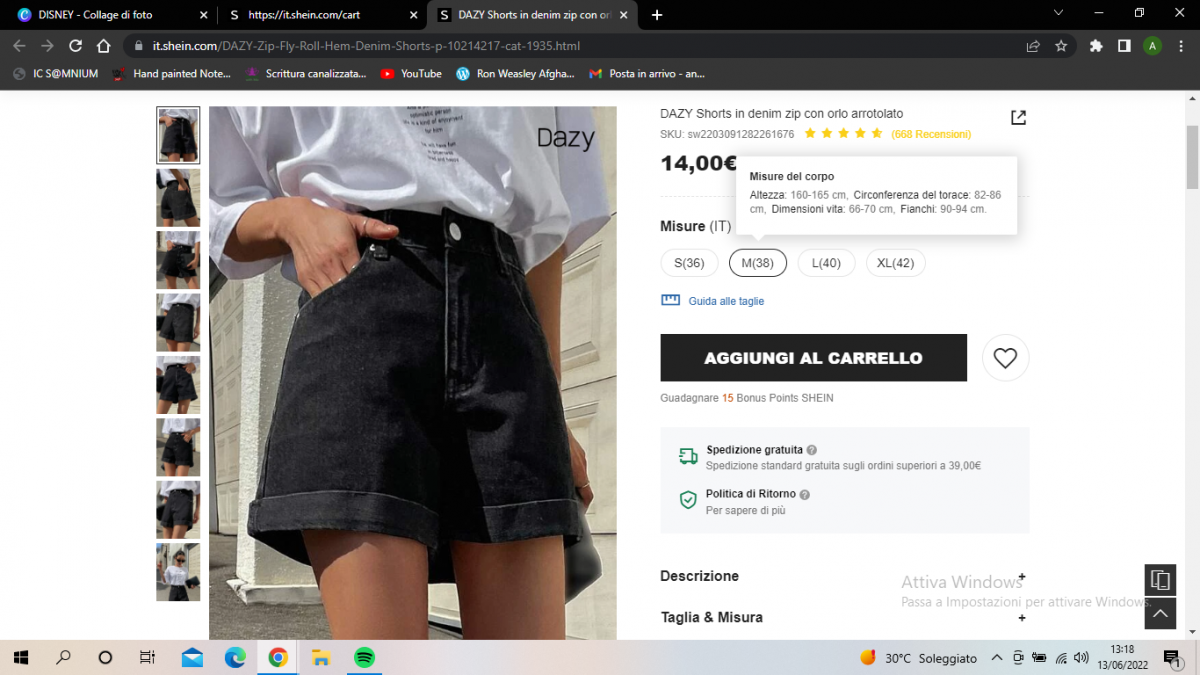1200x675 pixels.
Task: Open the 668 Recensioni reviews link
Action: click(931, 134)
